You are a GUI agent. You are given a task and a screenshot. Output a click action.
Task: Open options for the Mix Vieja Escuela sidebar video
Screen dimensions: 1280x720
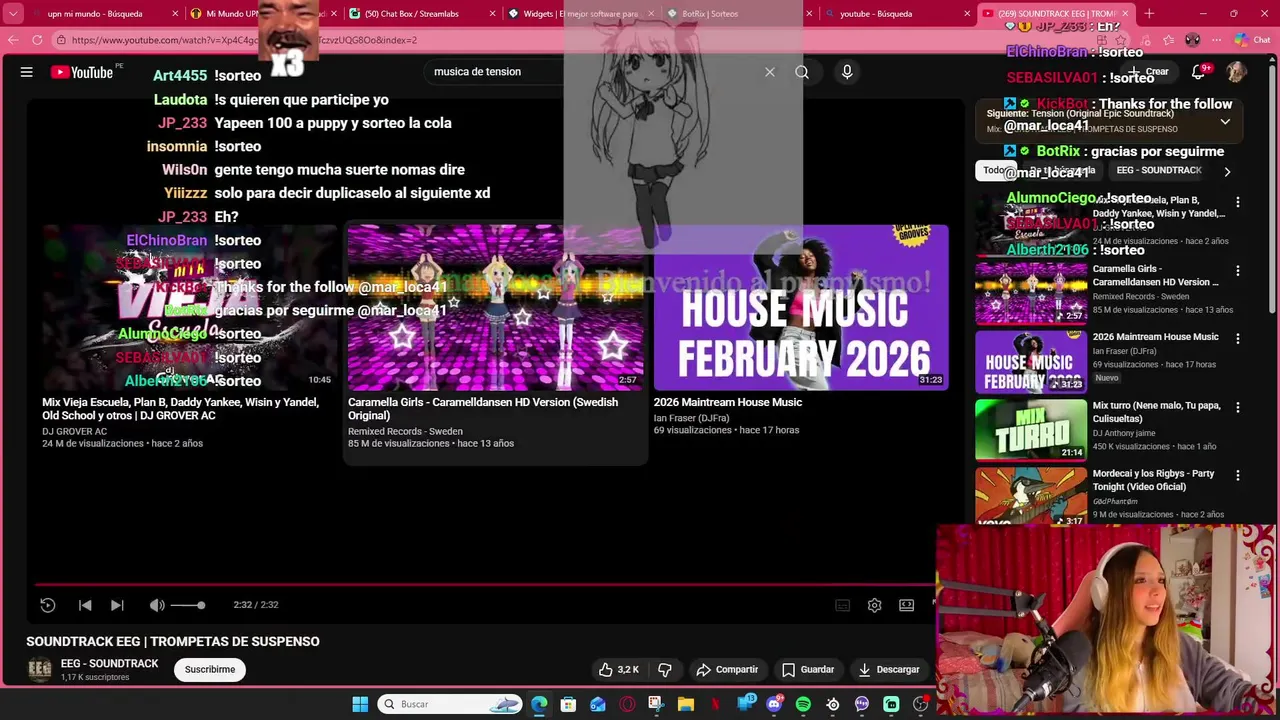point(1238,203)
